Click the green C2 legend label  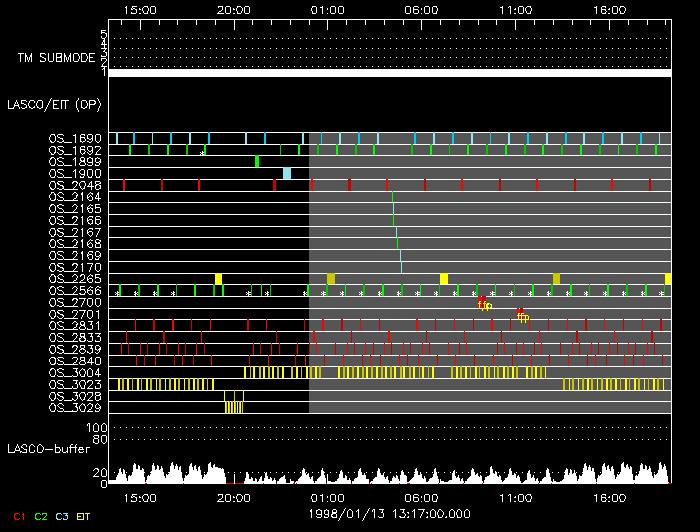click(41, 516)
